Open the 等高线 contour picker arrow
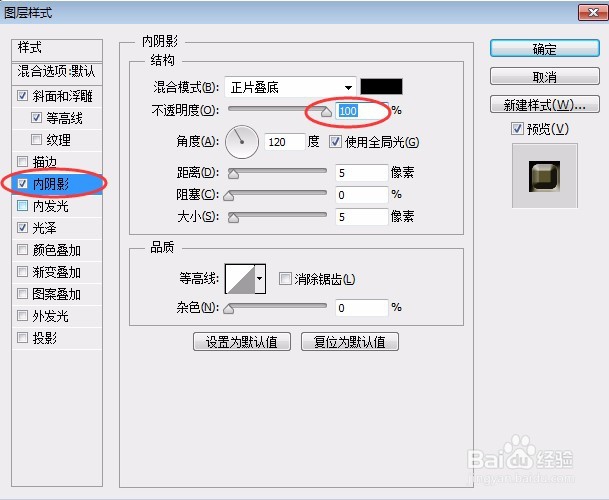This screenshot has height=500, width=609. click(260, 279)
